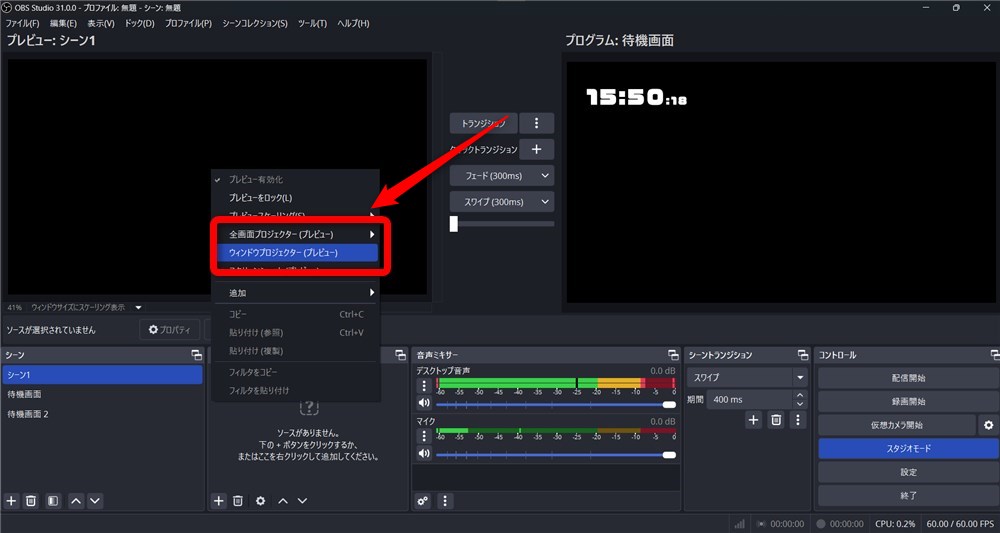Undock the シーン panel with float icon
The width and height of the screenshot is (1000, 533).
tap(196, 354)
